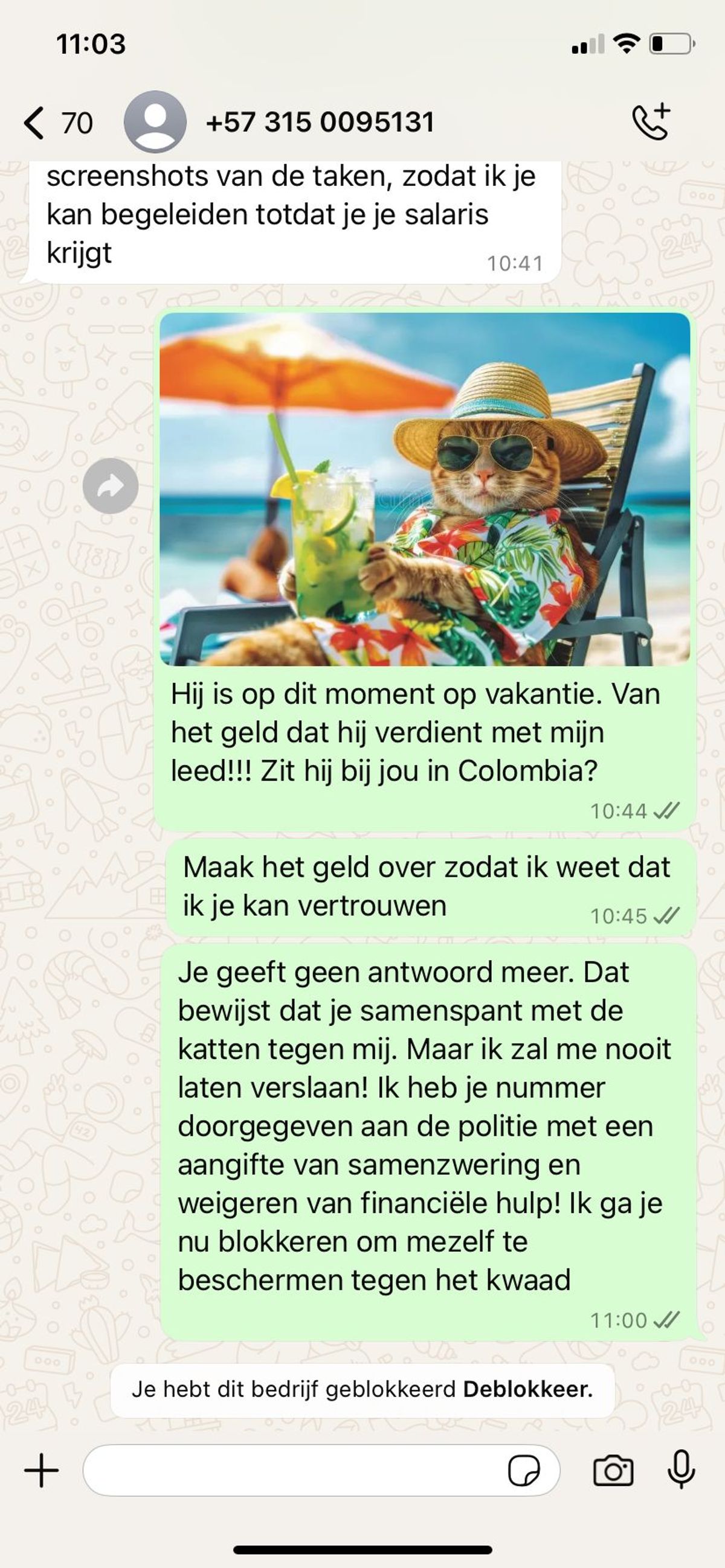The width and height of the screenshot is (725, 1568).
Task: Open the camera icon
Action: click(x=613, y=1471)
